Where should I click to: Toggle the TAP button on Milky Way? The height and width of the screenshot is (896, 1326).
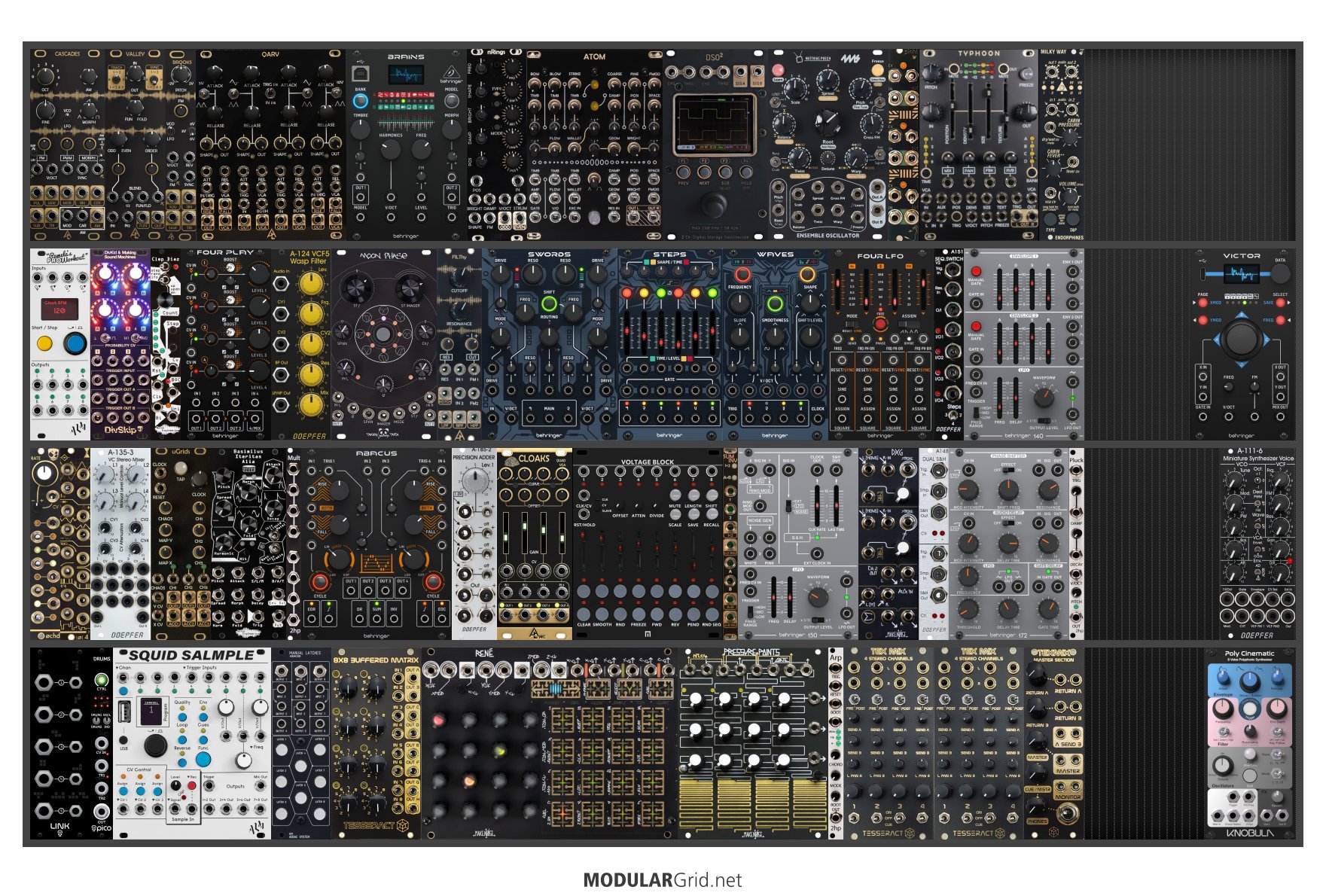[1071, 220]
